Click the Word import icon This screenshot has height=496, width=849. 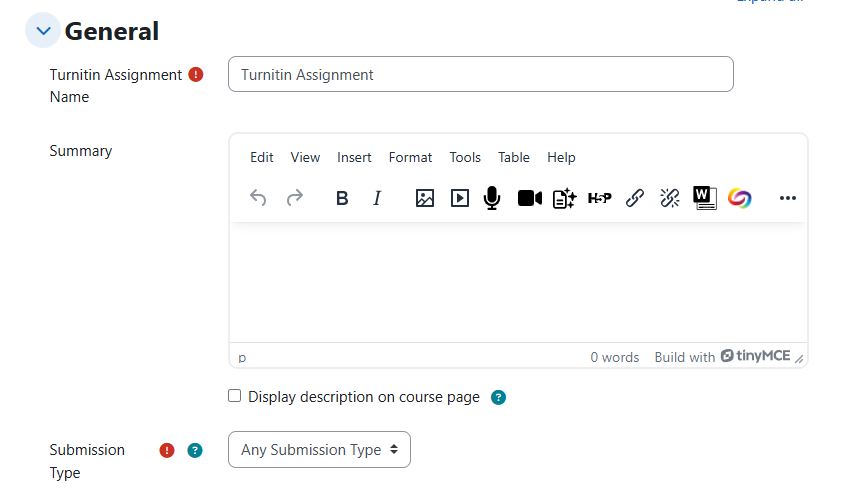(704, 198)
